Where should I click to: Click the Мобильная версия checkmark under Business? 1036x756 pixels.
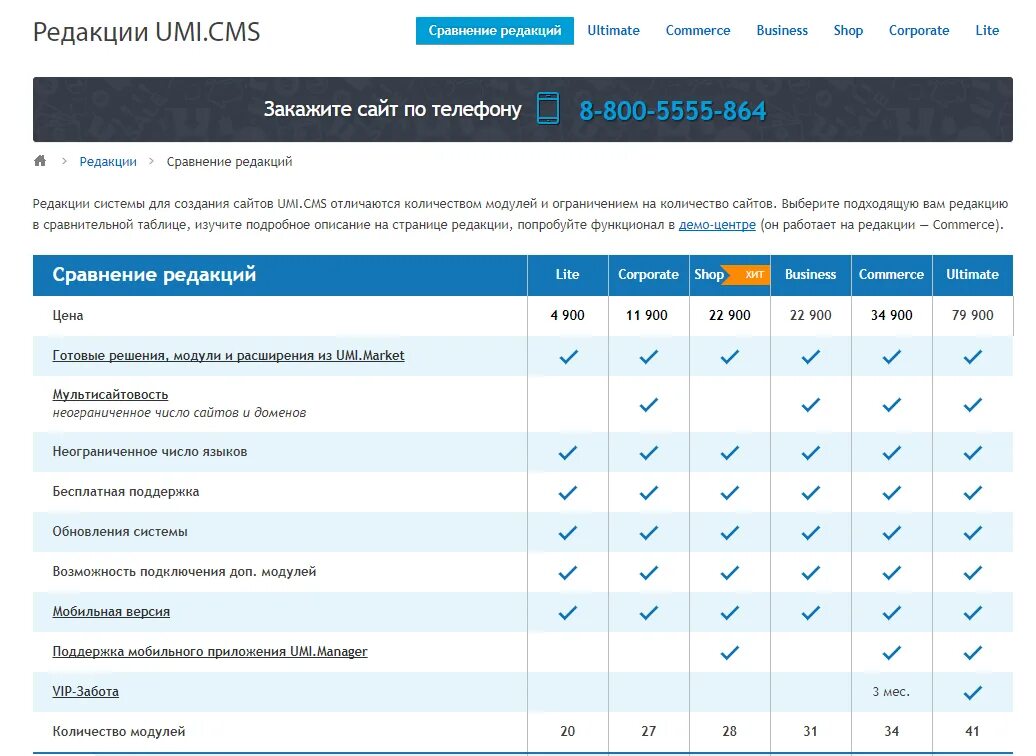811,613
